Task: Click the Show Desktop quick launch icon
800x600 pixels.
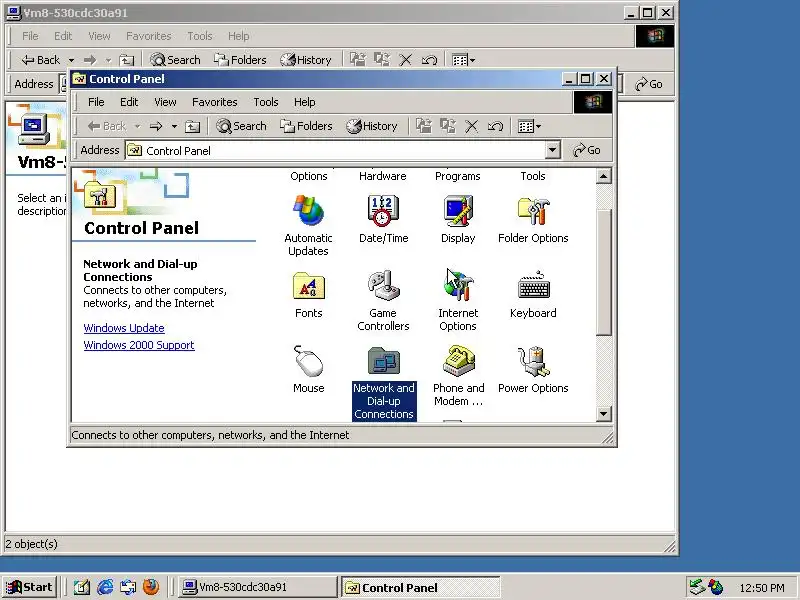Action: [82, 587]
